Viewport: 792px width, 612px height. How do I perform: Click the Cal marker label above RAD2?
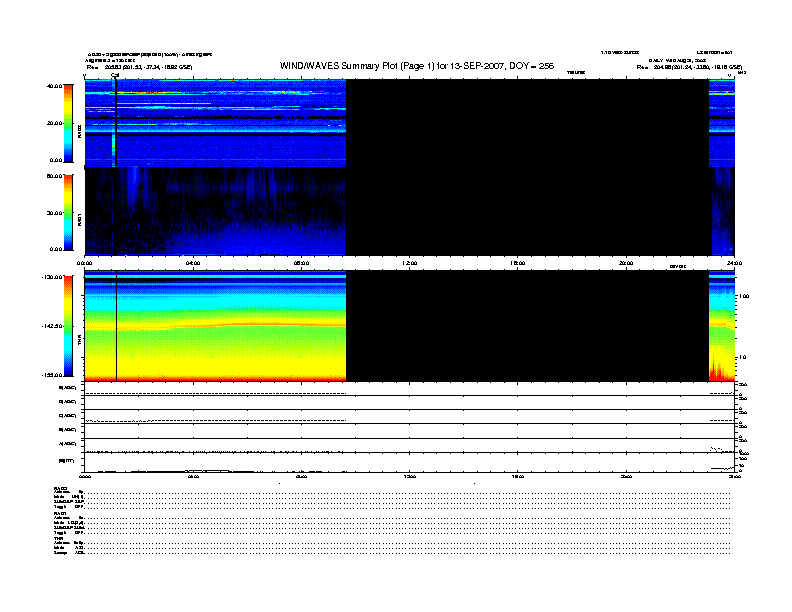point(115,75)
